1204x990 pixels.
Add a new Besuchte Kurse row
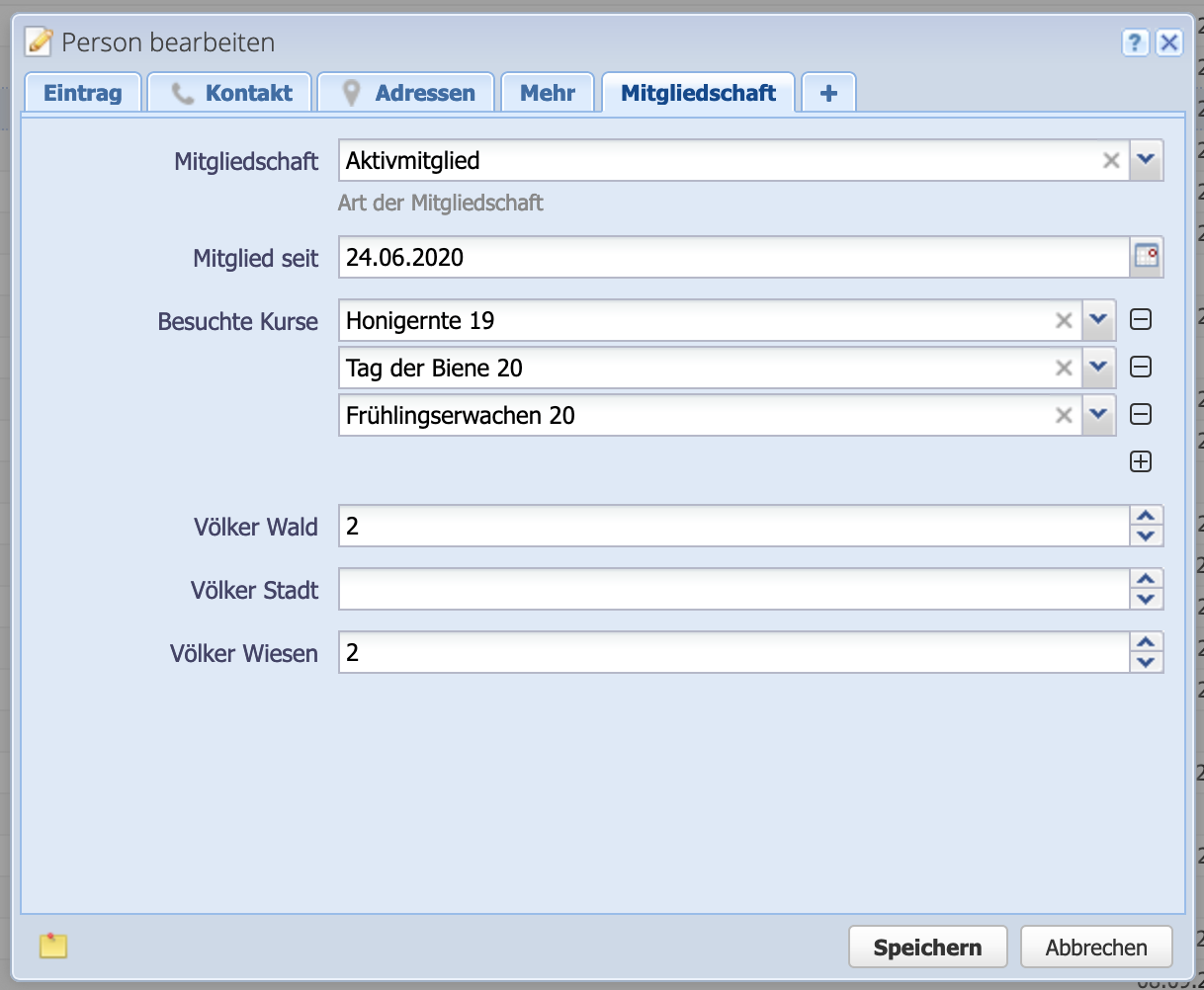tap(1141, 461)
